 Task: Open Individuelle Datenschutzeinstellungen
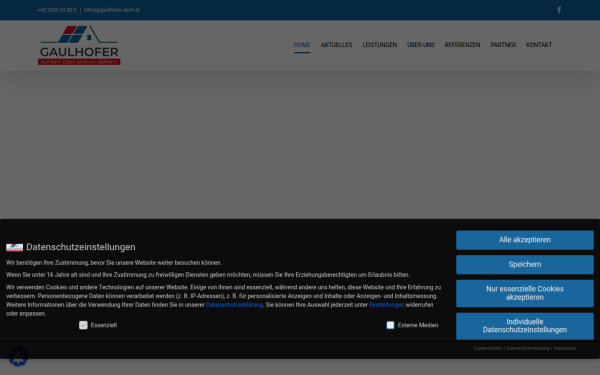525,326
